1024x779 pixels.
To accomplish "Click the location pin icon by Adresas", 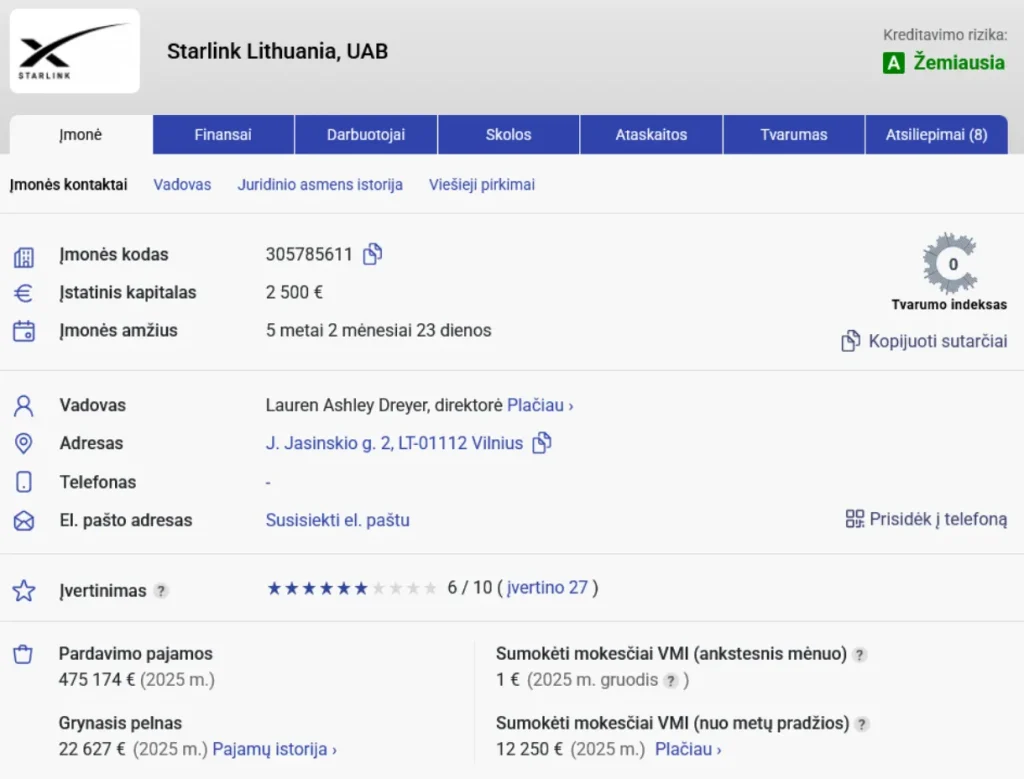I will [24, 443].
